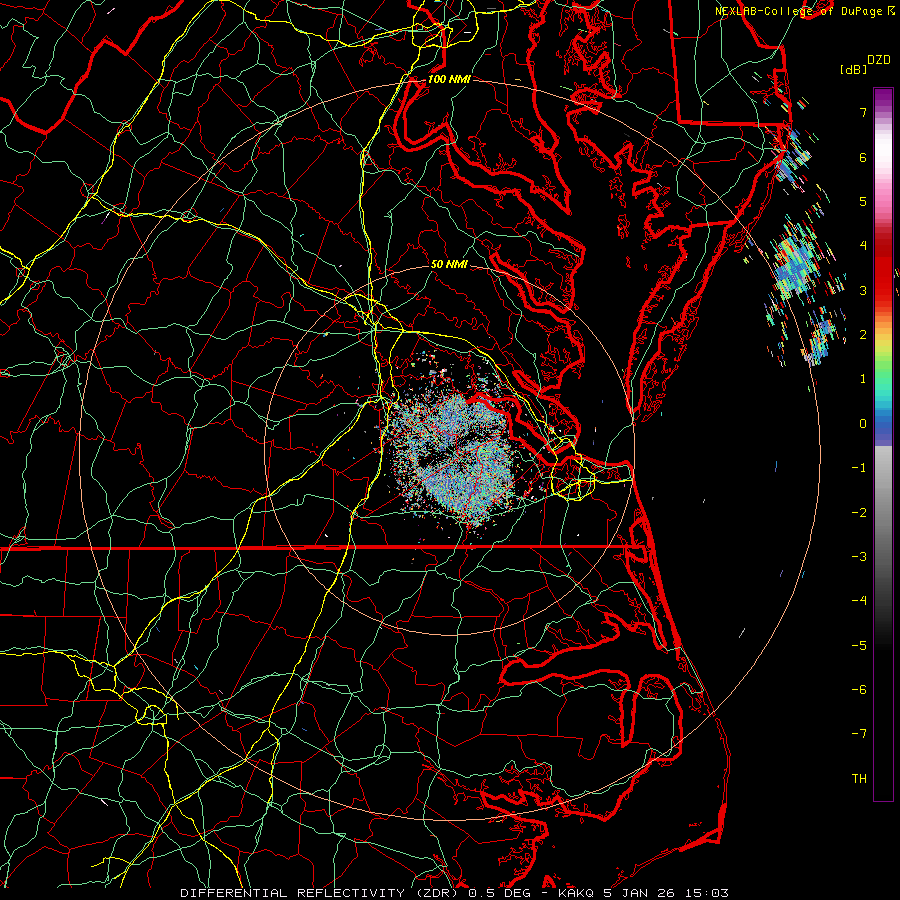Click the '6' value on color scale

[x=863, y=157]
